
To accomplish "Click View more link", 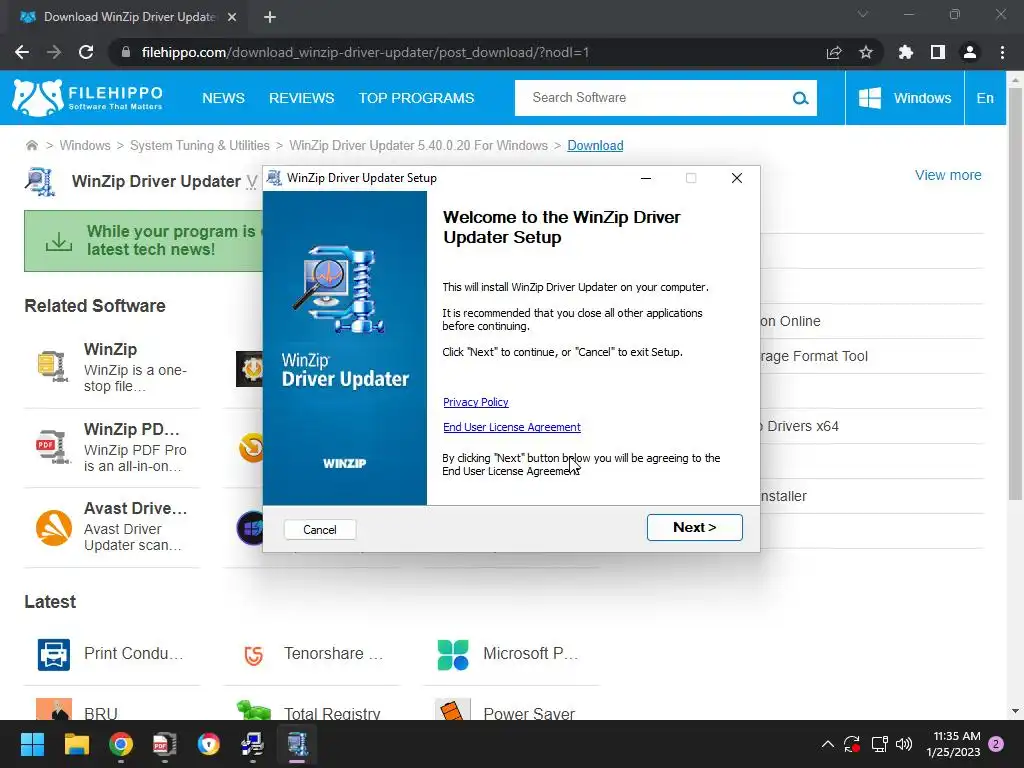I will click(948, 175).
